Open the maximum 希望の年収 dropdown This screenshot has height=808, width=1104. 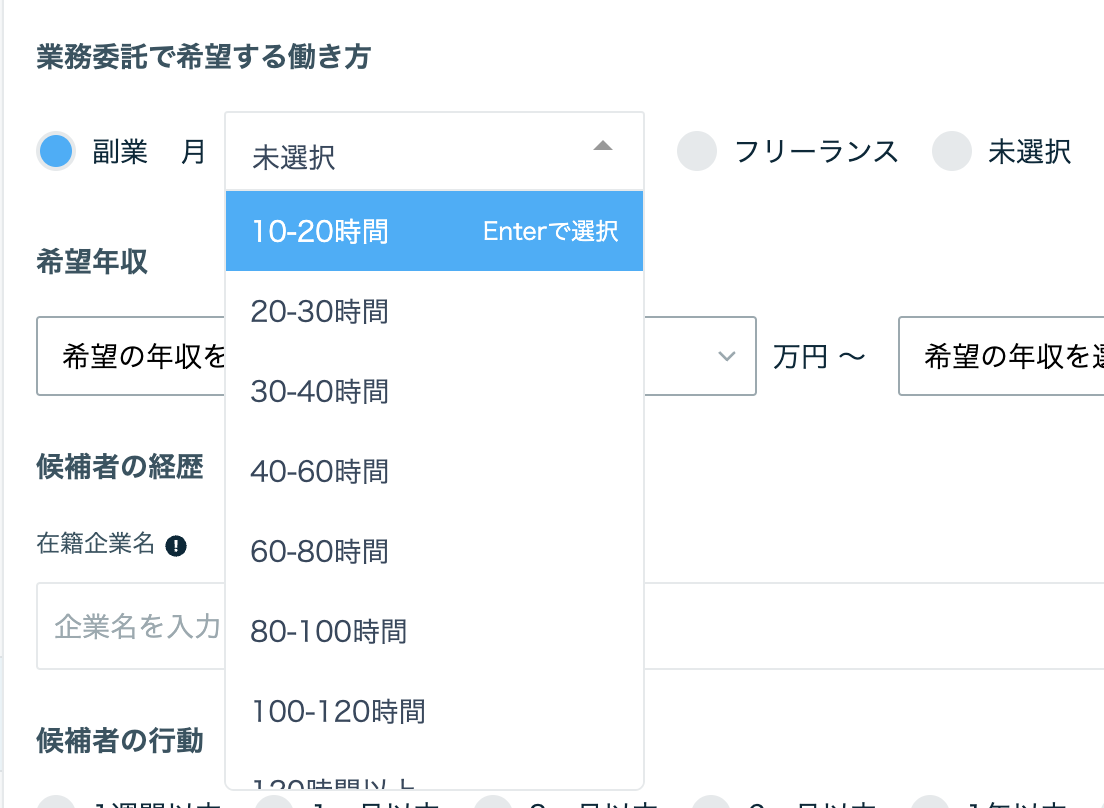point(1001,356)
